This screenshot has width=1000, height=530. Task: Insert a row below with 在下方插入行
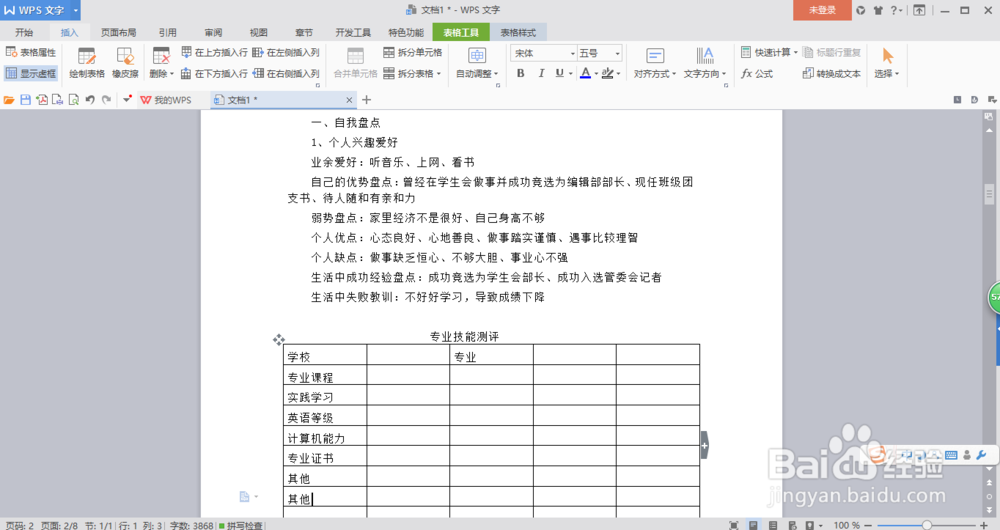point(214,73)
